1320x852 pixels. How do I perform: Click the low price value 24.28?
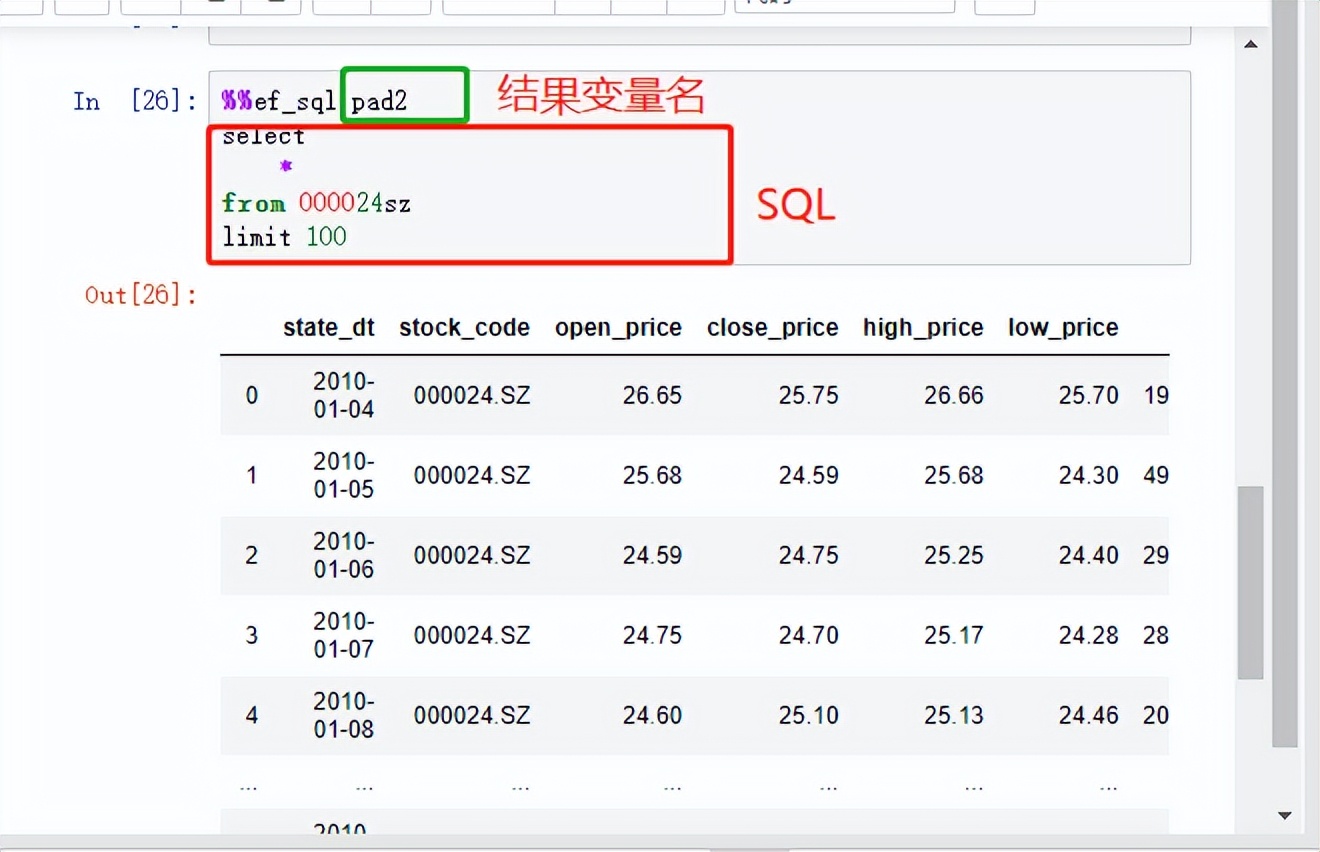(x=1089, y=635)
